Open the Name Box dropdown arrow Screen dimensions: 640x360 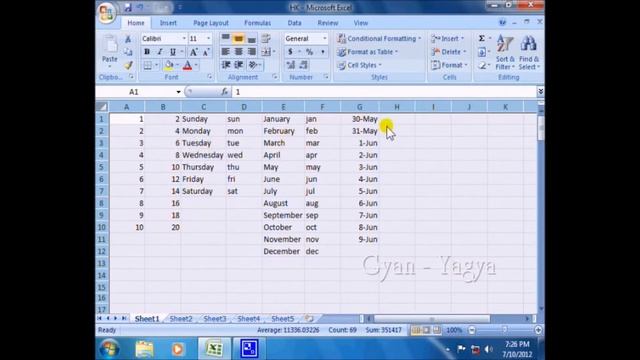[178, 92]
